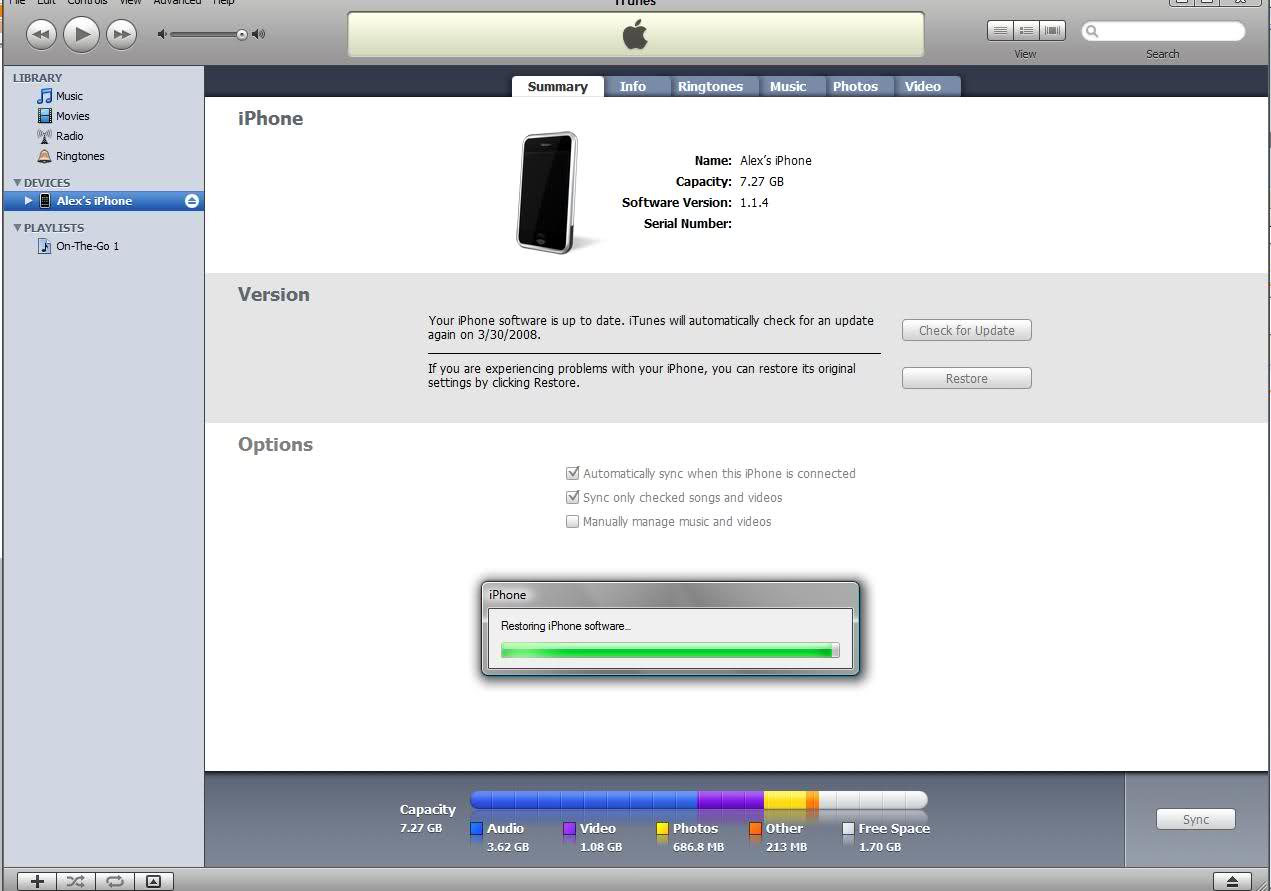Click the Capacity 7.27 GB value

[x=762, y=181]
